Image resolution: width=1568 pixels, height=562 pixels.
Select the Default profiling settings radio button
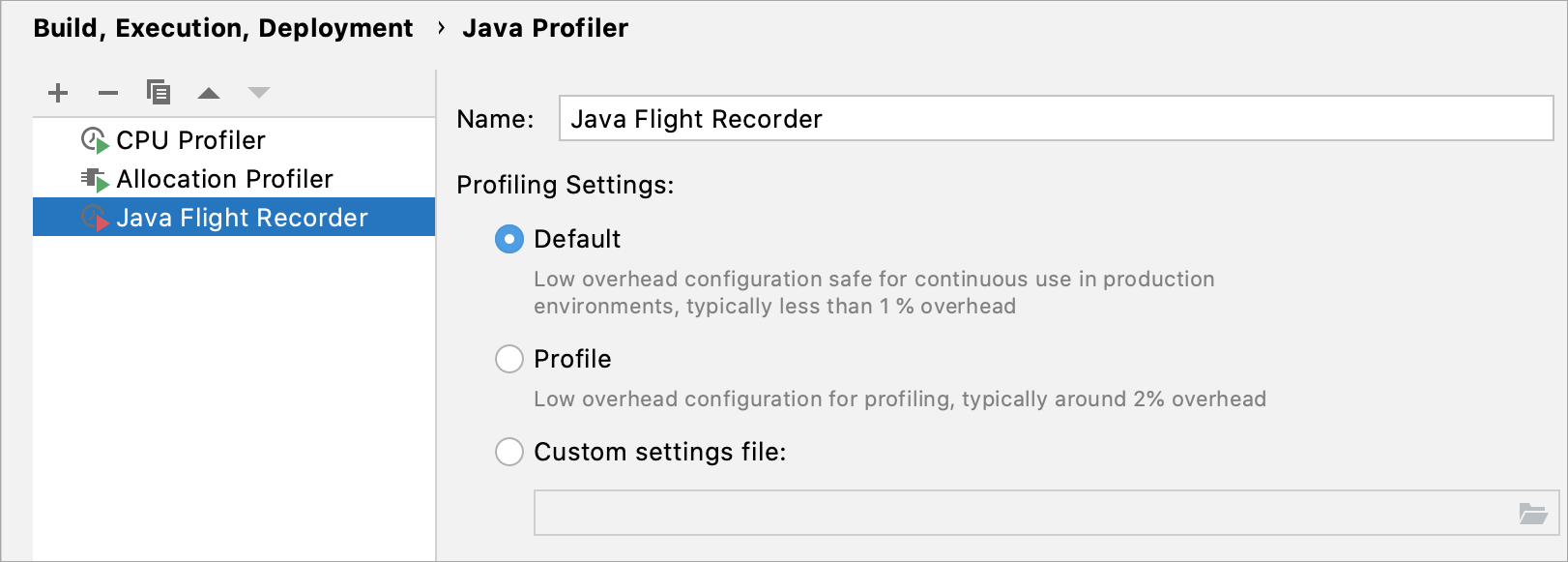[509, 239]
